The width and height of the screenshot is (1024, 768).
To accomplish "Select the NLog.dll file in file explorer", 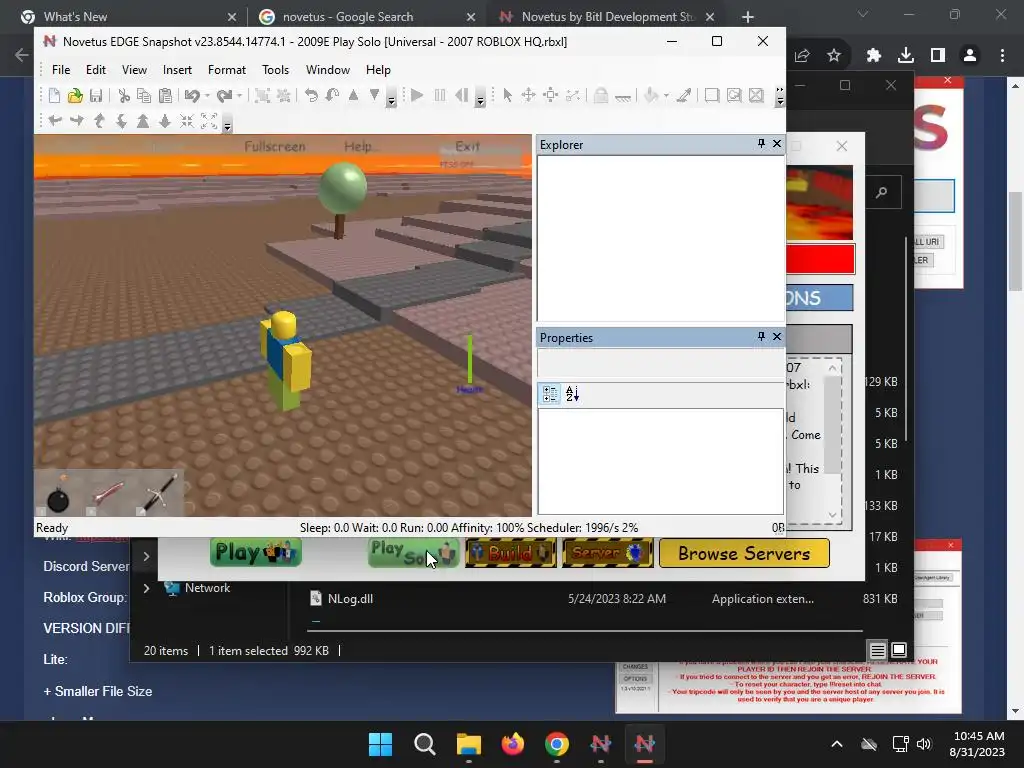I will [350, 599].
